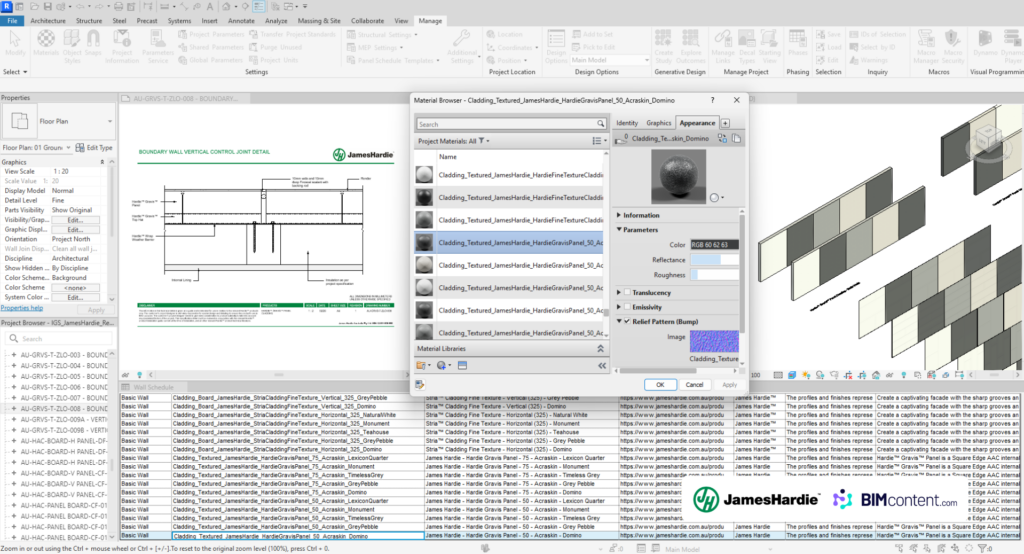The width and height of the screenshot is (1024, 554).
Task: Open the File menu
Action: [12, 21]
